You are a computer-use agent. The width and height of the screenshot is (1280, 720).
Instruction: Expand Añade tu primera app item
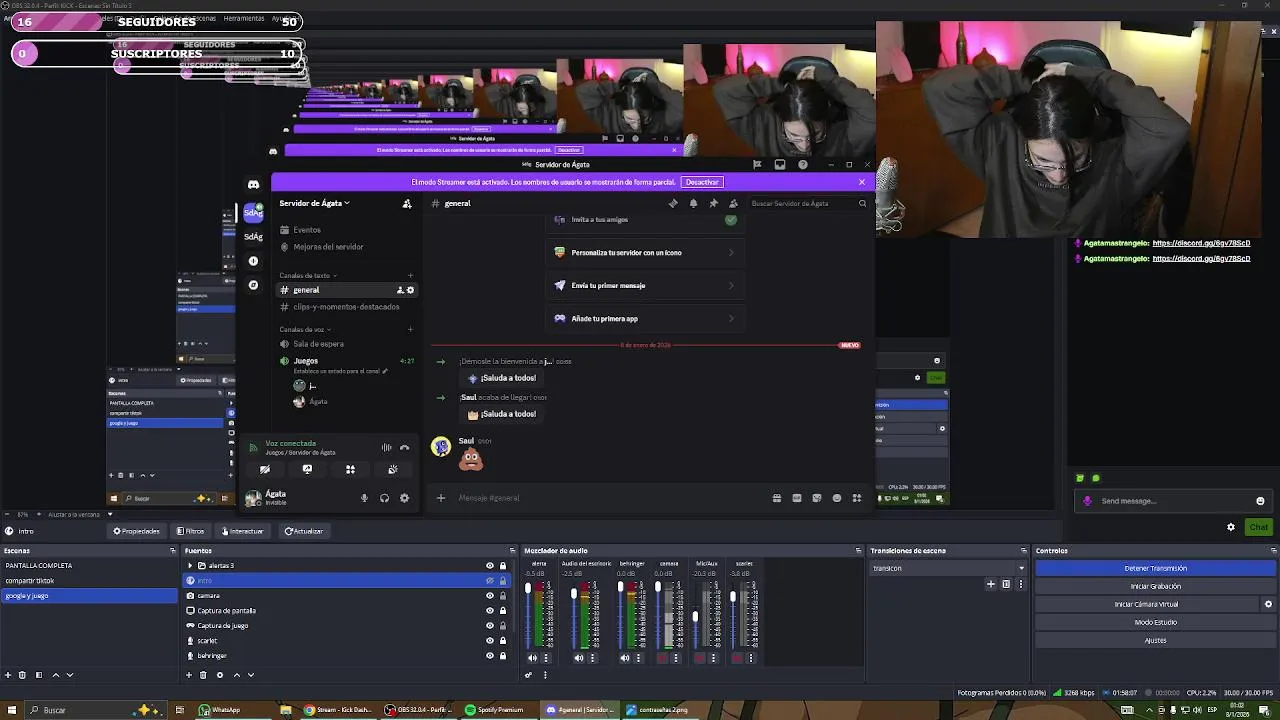tap(645, 319)
